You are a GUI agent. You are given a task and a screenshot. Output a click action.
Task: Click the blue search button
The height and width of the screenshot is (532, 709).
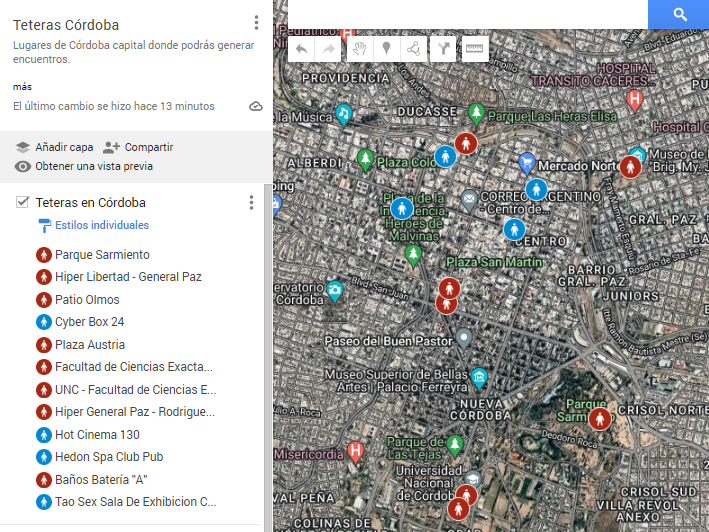point(679,14)
